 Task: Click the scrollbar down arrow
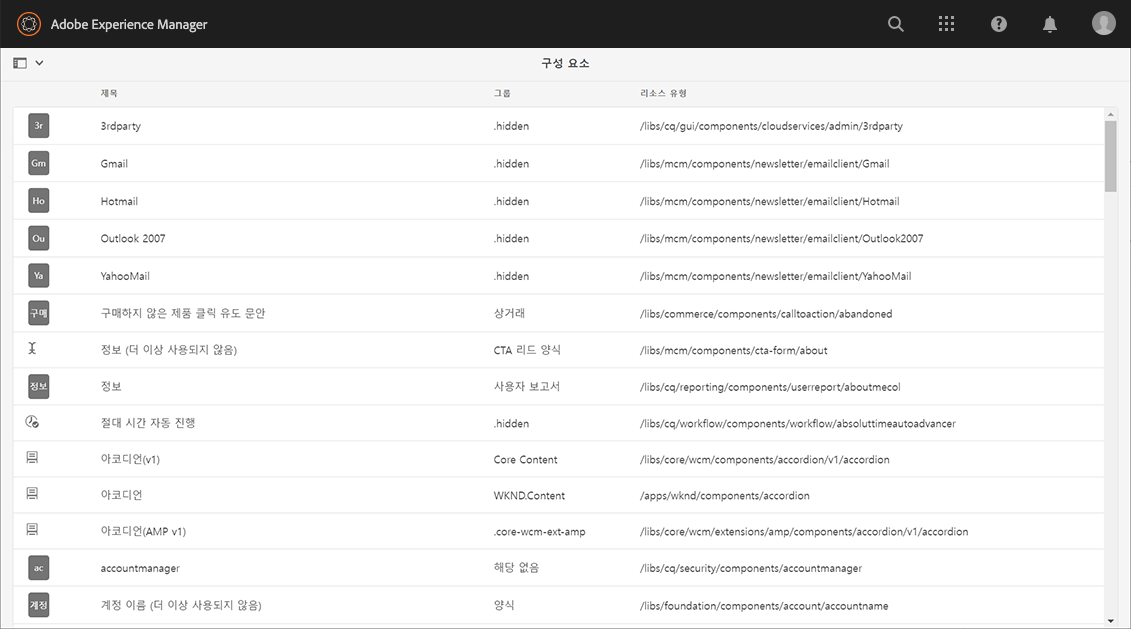[x=1111, y=620]
